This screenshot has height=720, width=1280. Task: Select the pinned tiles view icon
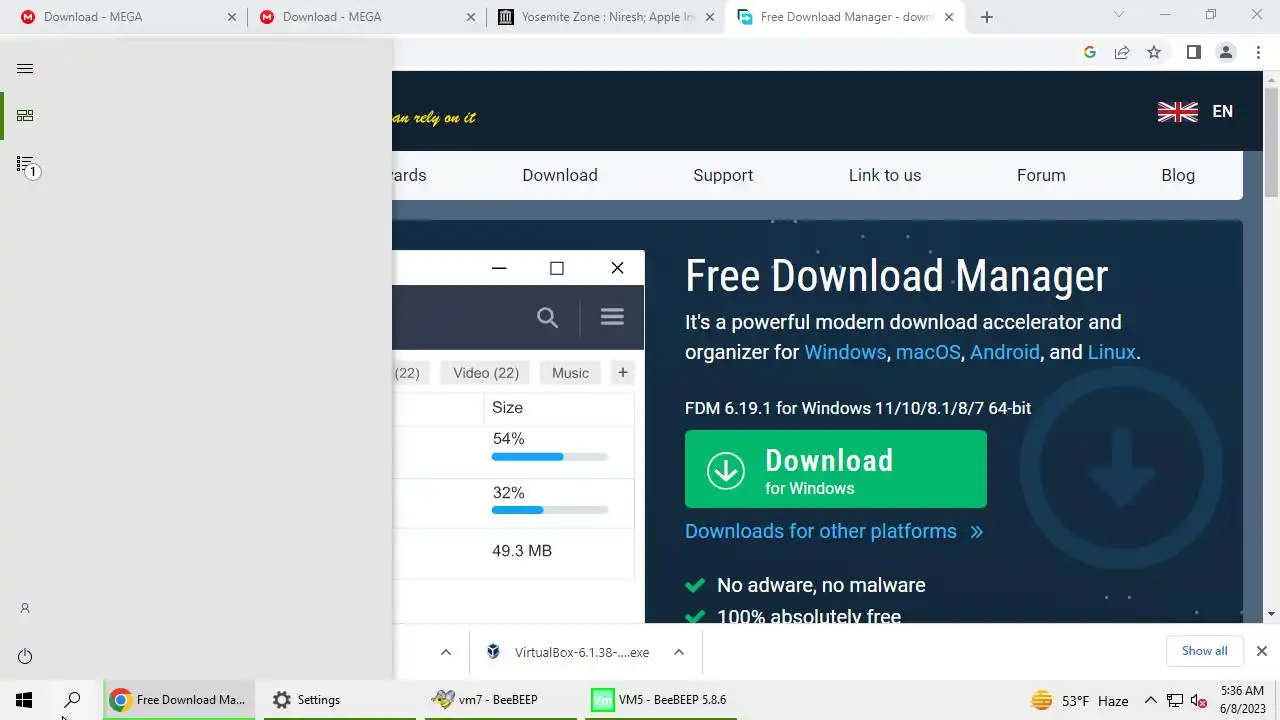point(25,115)
